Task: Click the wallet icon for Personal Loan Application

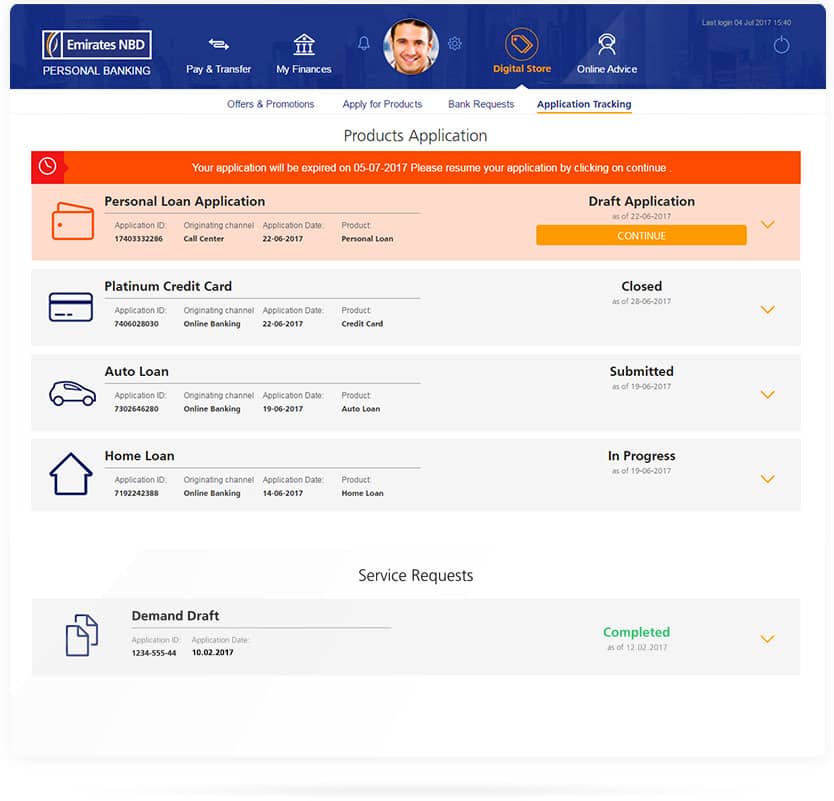Action: click(x=72, y=221)
